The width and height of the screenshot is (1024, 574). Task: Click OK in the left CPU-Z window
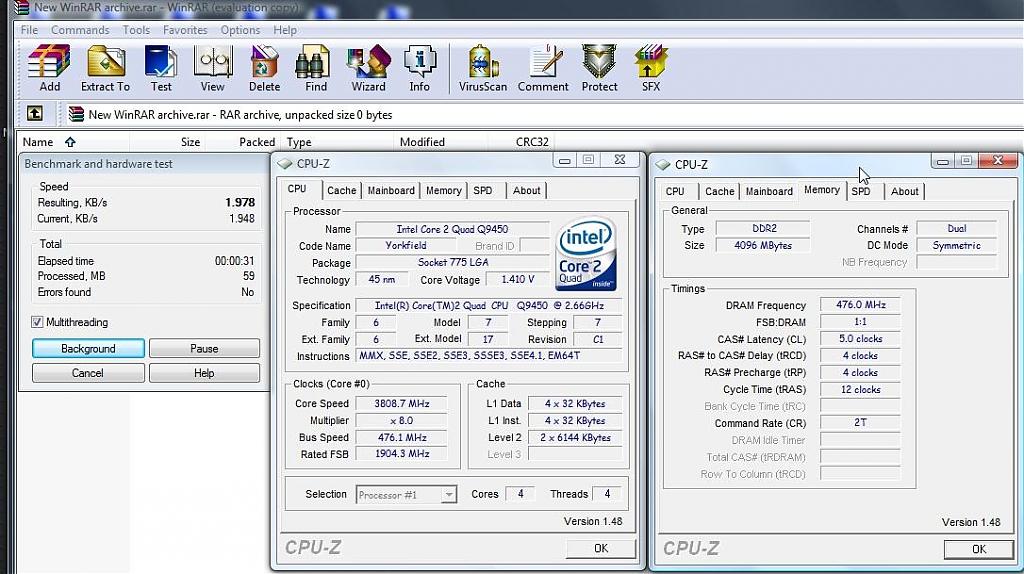pyautogui.click(x=601, y=549)
